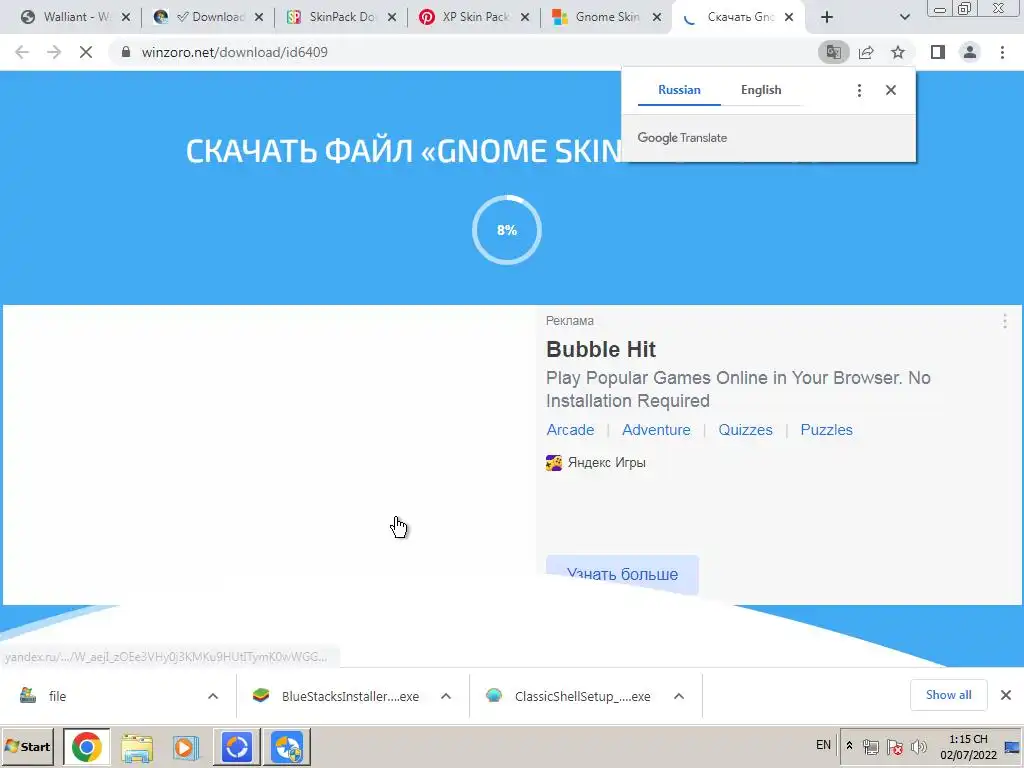Show all downloads
This screenshot has height=768, width=1024.
point(948,695)
